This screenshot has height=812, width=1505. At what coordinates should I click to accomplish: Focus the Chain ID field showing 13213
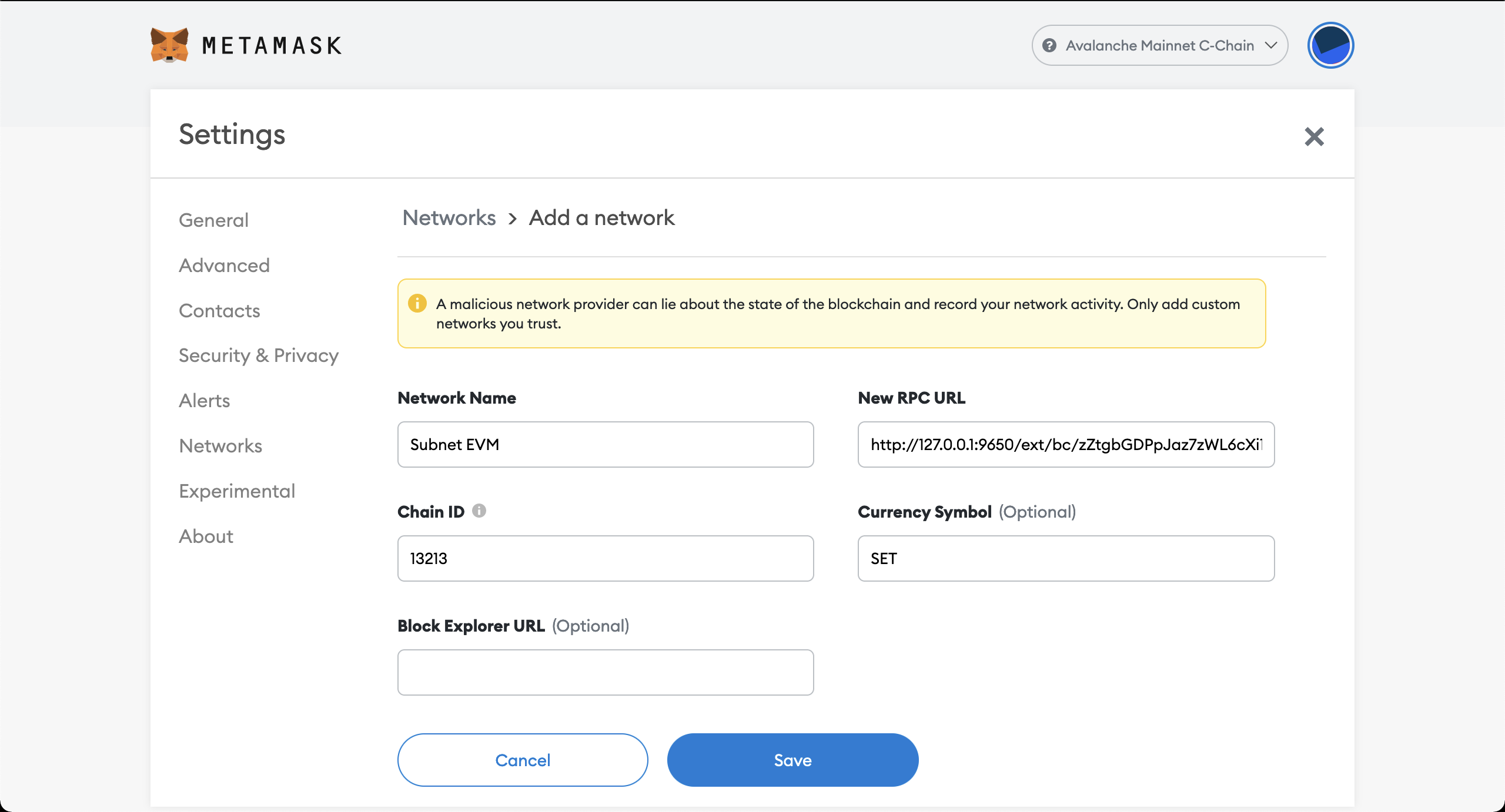[x=606, y=558]
